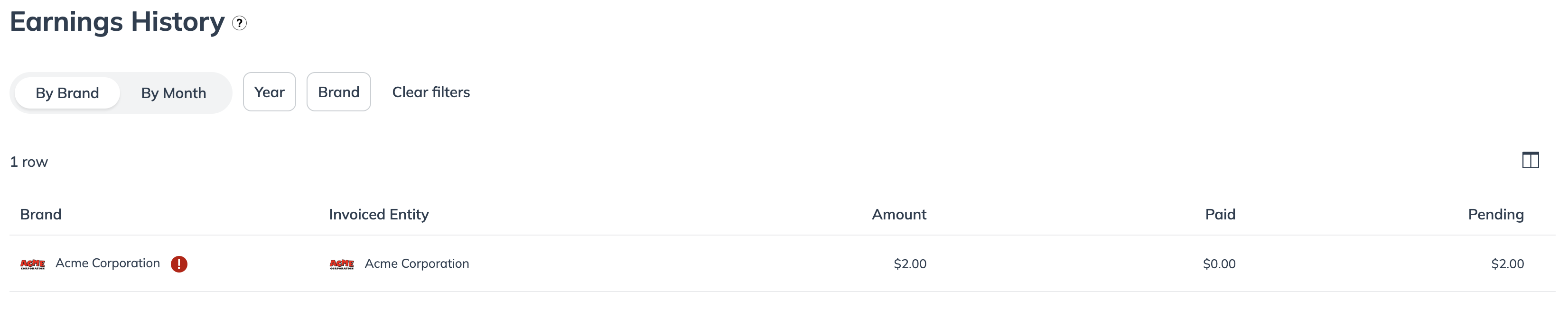The height and width of the screenshot is (309, 1568).
Task: Sort by the Invoiced Entity column header
Action: 379,214
